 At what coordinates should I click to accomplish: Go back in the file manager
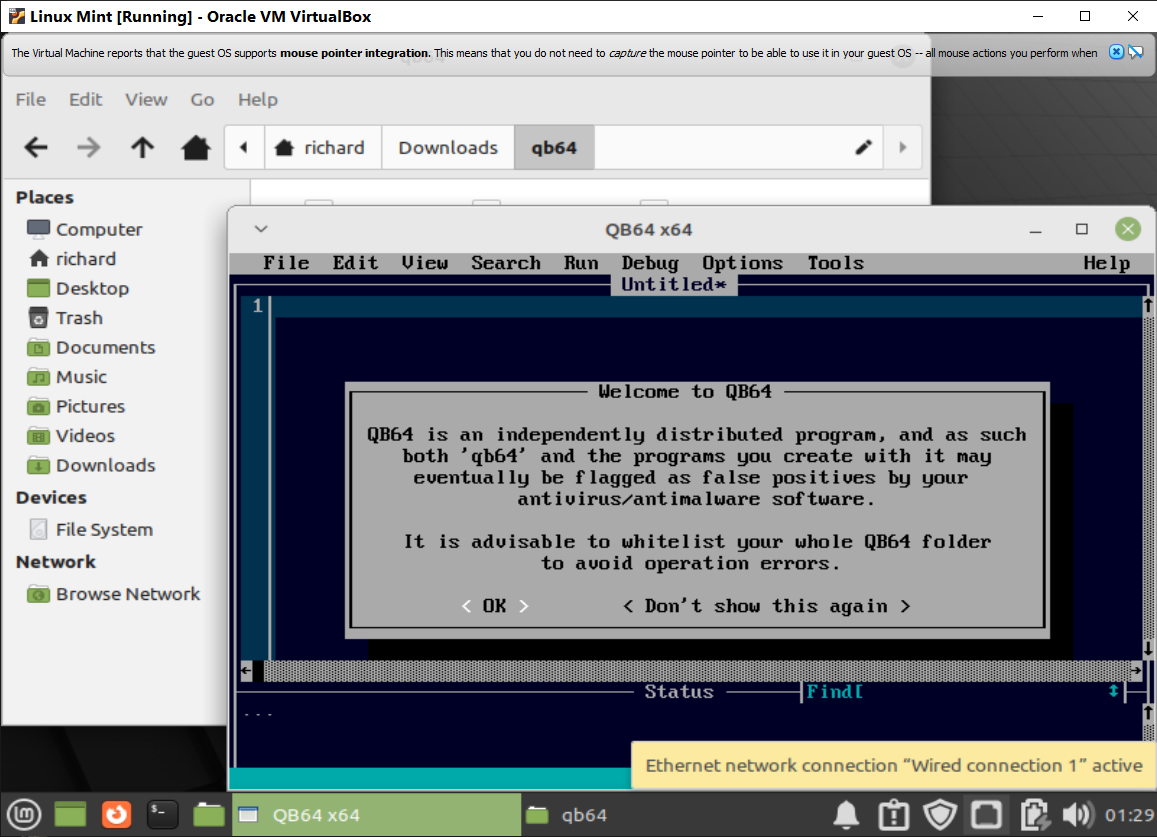point(36,148)
